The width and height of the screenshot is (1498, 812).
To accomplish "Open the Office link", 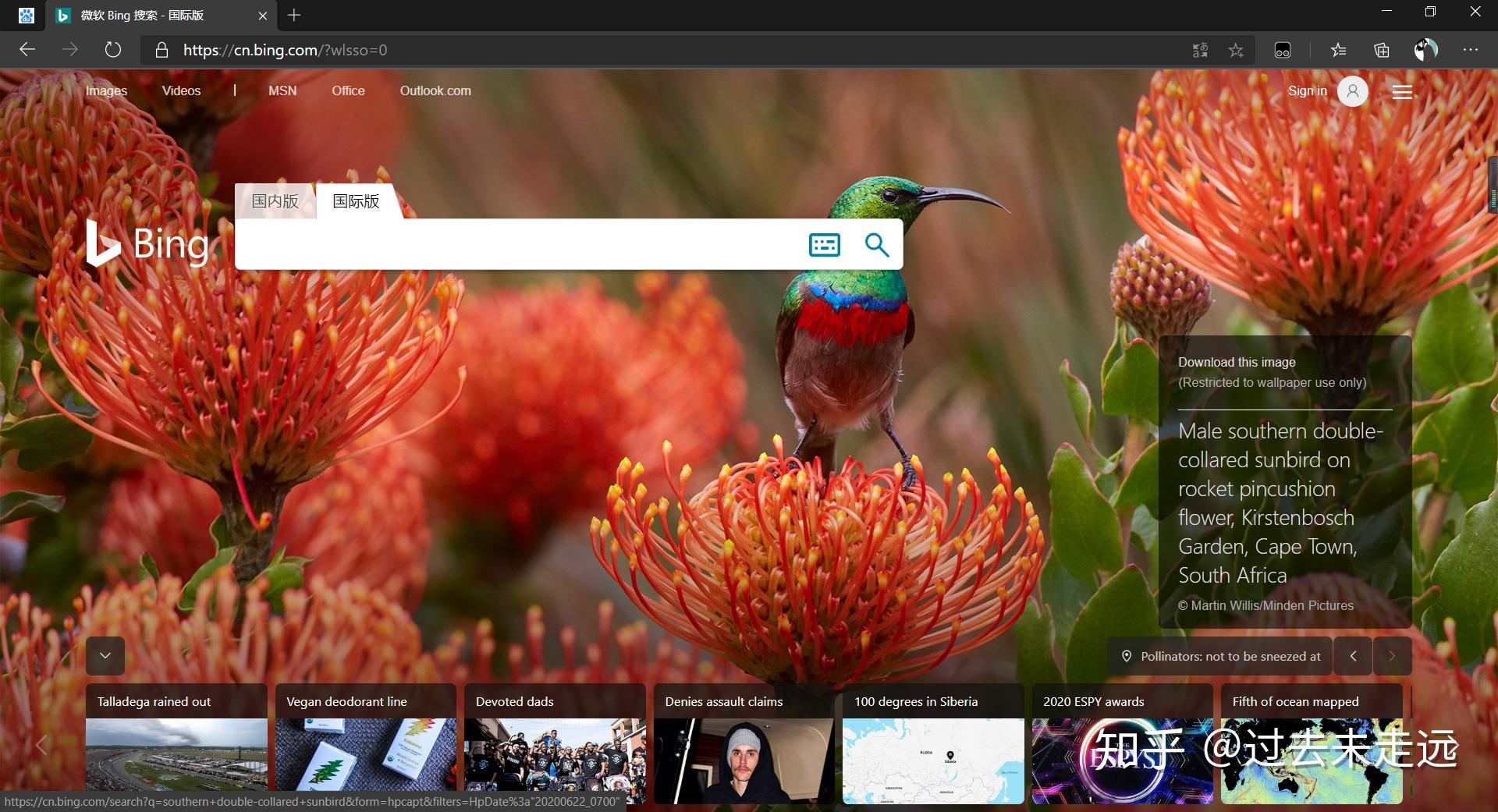I will [348, 90].
